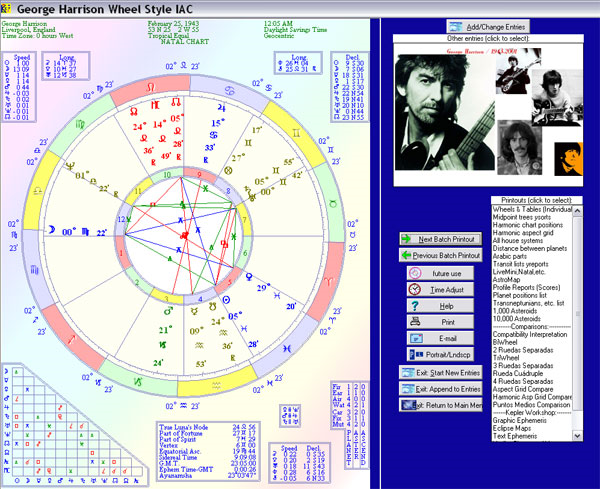Click the printer icon on Print
Viewport: 600px width, 489px height.
pos(415,321)
